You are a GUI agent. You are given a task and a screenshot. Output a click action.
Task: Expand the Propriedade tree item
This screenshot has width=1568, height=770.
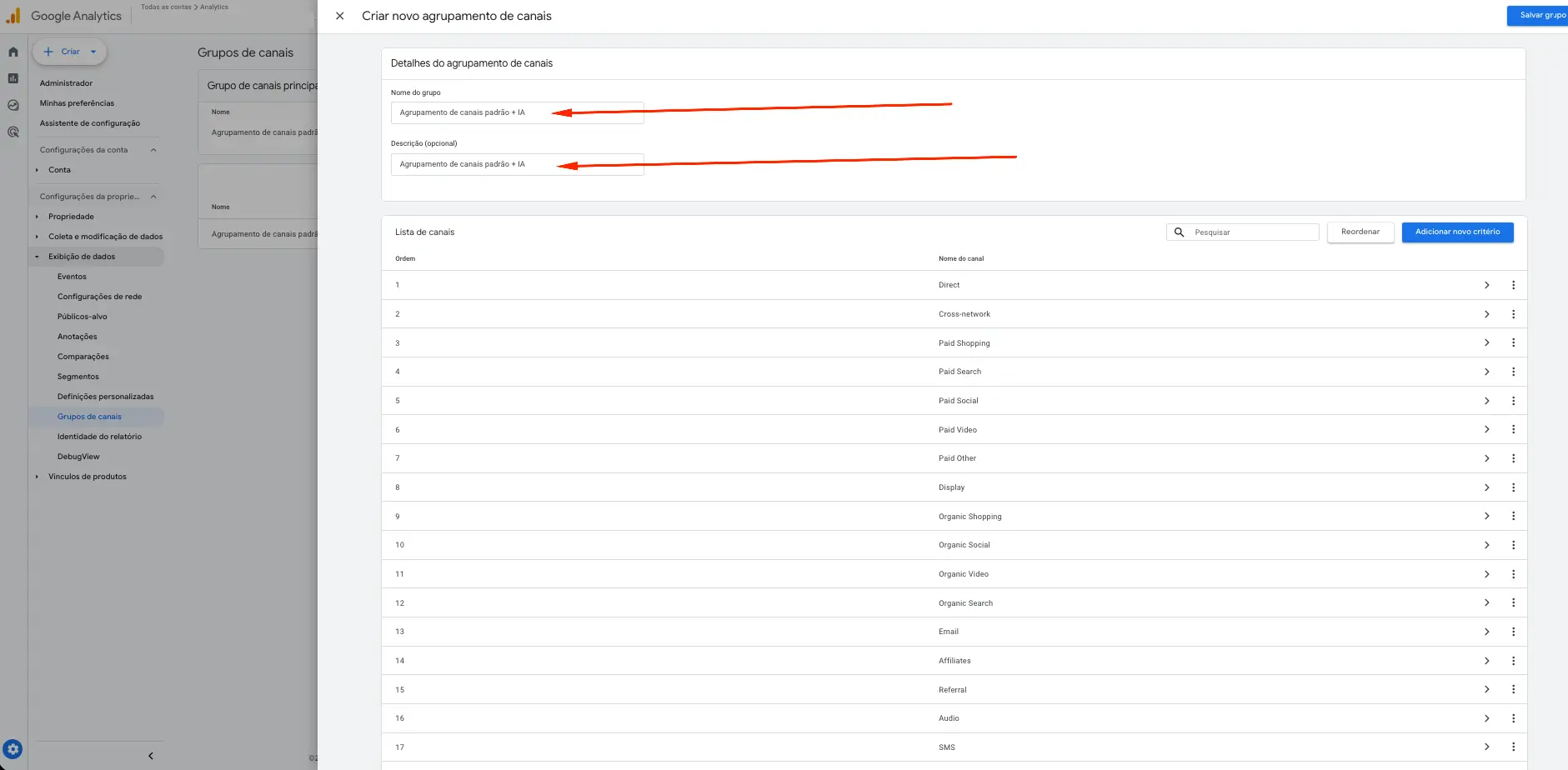pyautogui.click(x=38, y=217)
